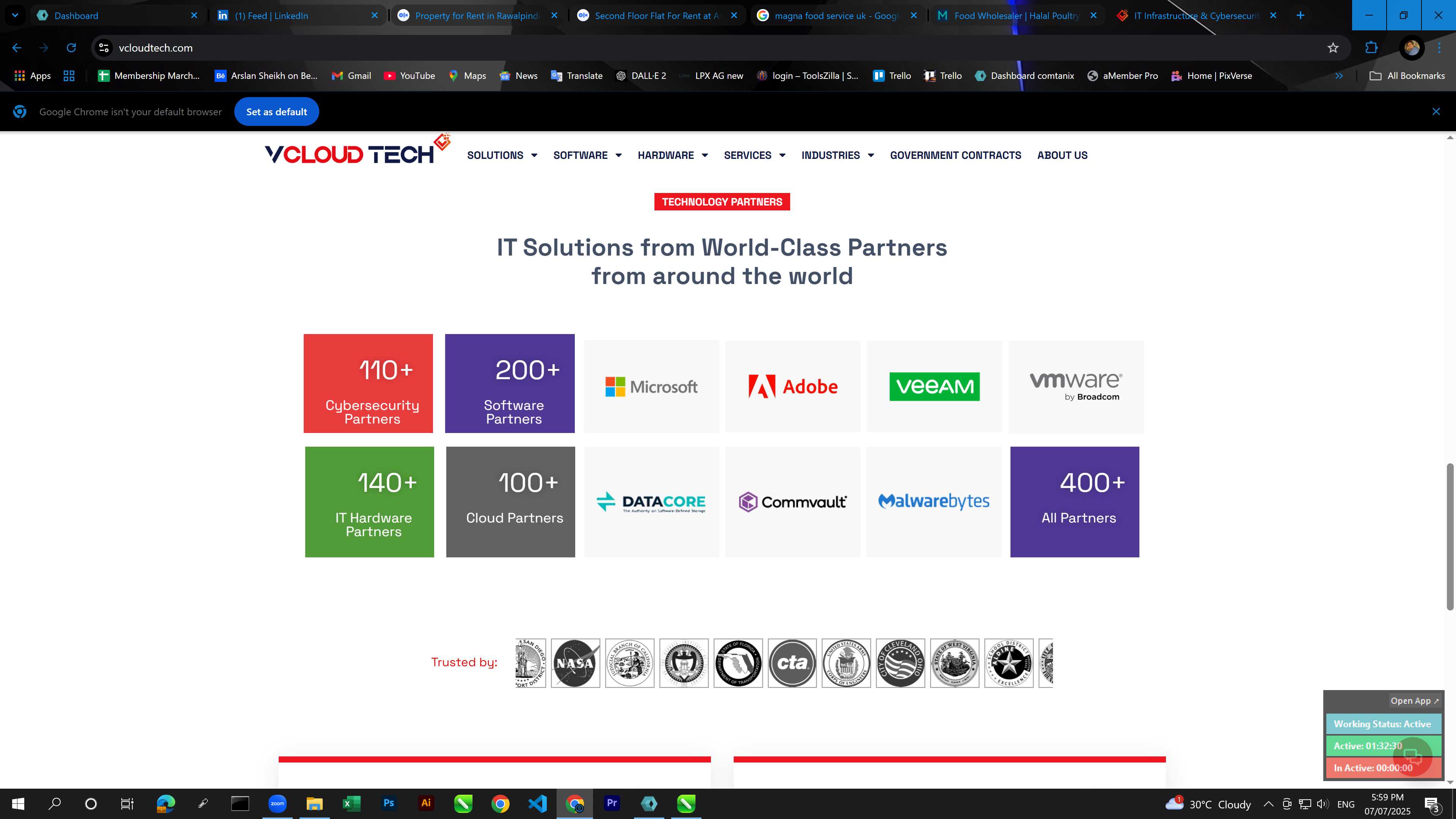Image resolution: width=1456 pixels, height=819 pixels.
Task: Open the 200+ Software Partners tile
Action: [509, 383]
